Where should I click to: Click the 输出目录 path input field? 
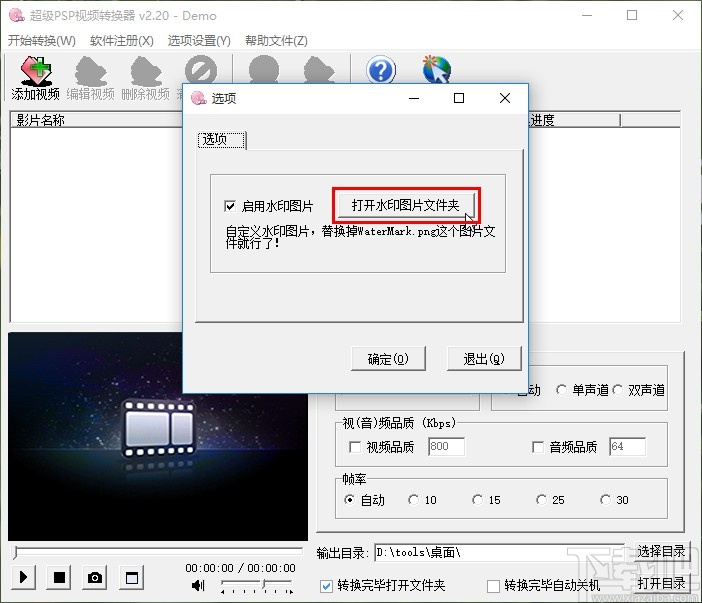click(501, 553)
